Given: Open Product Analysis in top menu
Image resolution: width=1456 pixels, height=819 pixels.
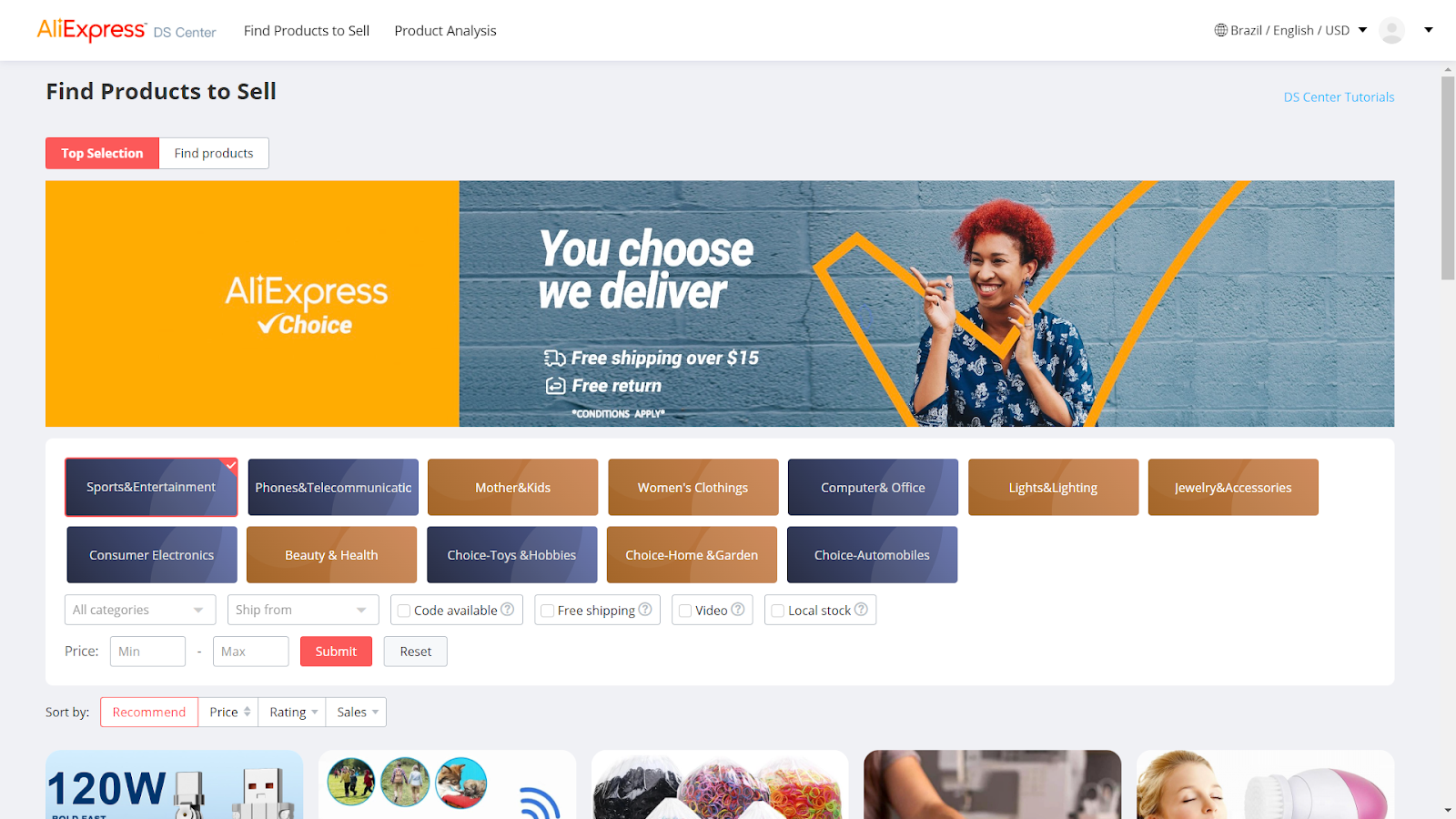Looking at the screenshot, I should [x=445, y=30].
